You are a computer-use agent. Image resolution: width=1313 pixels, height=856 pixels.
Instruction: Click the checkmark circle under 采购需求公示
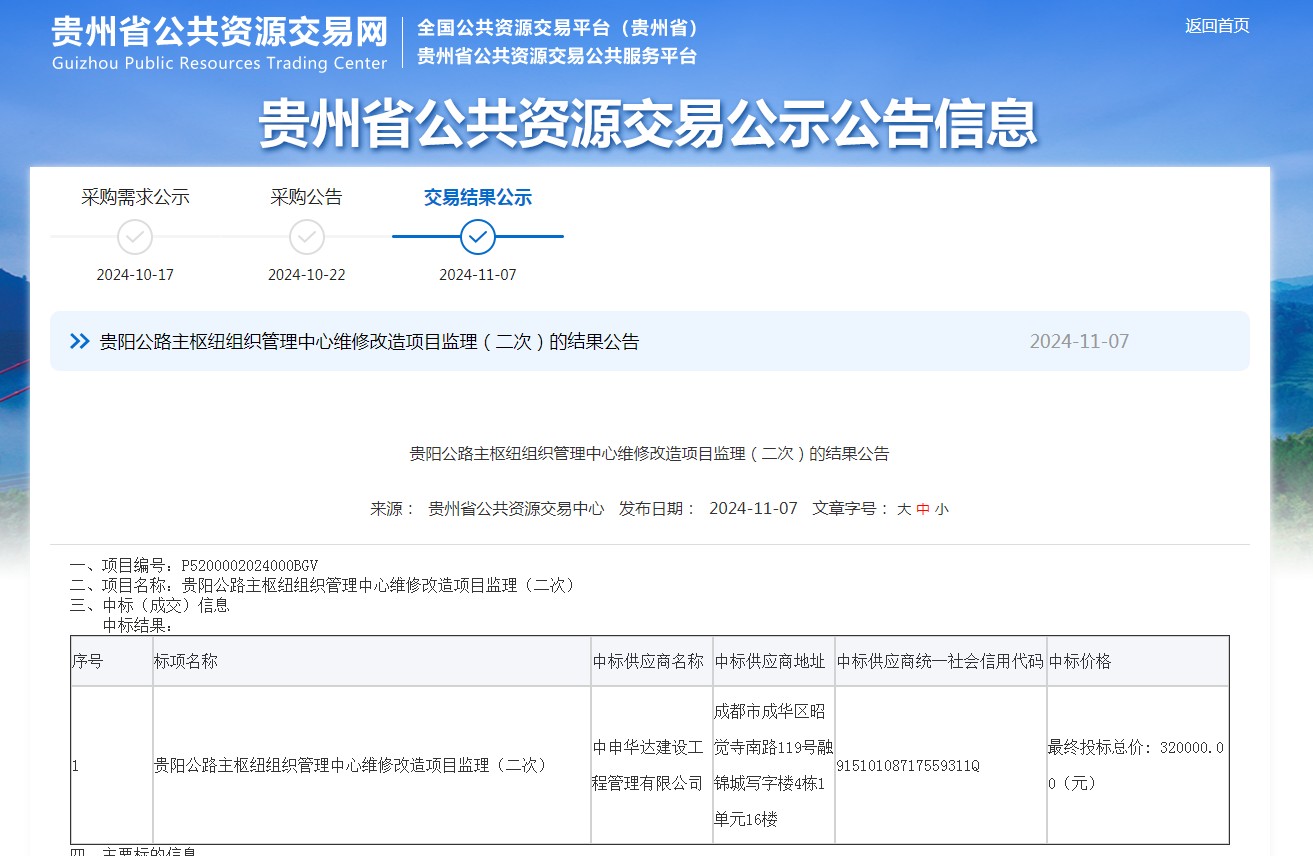tap(135, 237)
